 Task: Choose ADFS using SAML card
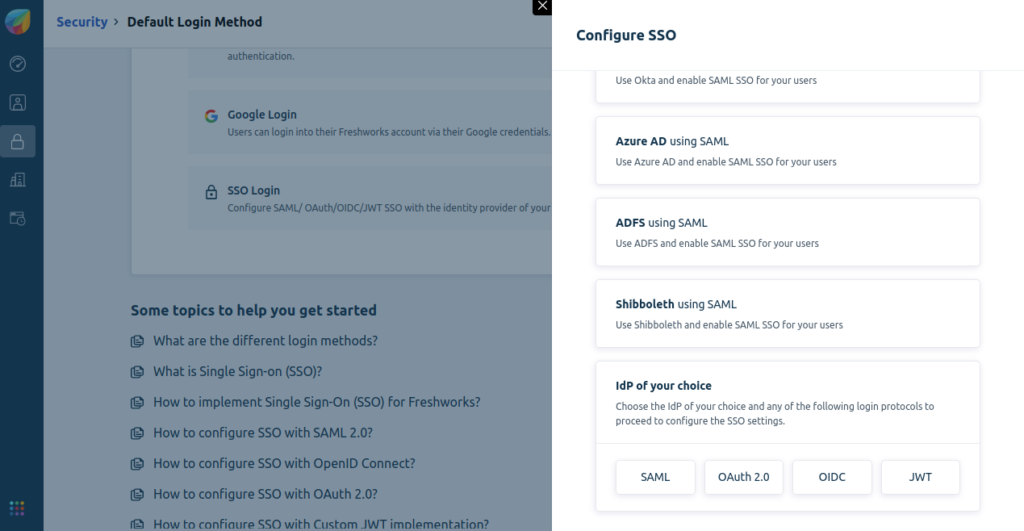tap(788, 232)
